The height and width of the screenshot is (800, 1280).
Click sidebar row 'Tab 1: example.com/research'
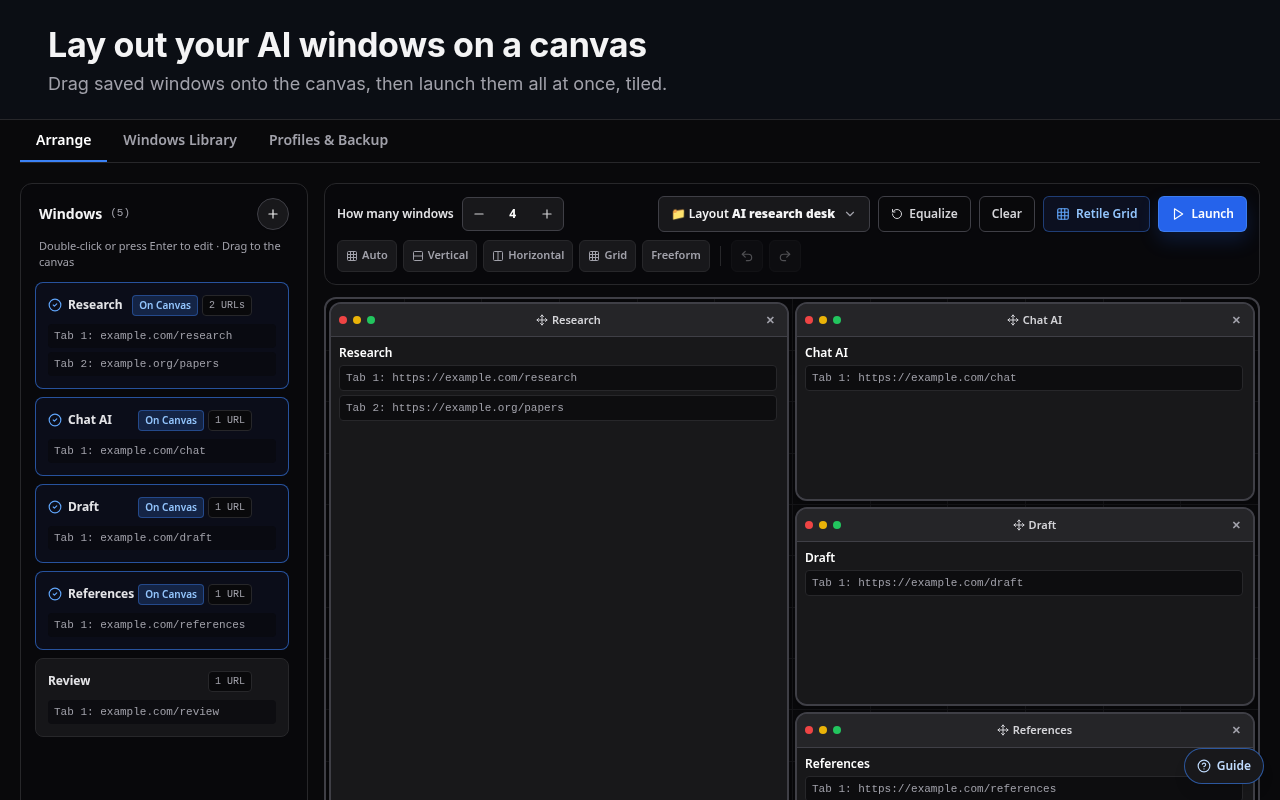(x=162, y=336)
